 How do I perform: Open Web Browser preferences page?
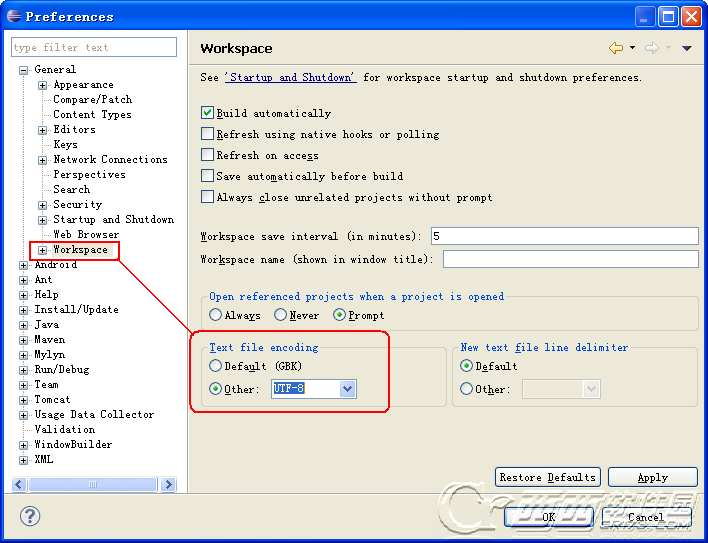coord(85,235)
